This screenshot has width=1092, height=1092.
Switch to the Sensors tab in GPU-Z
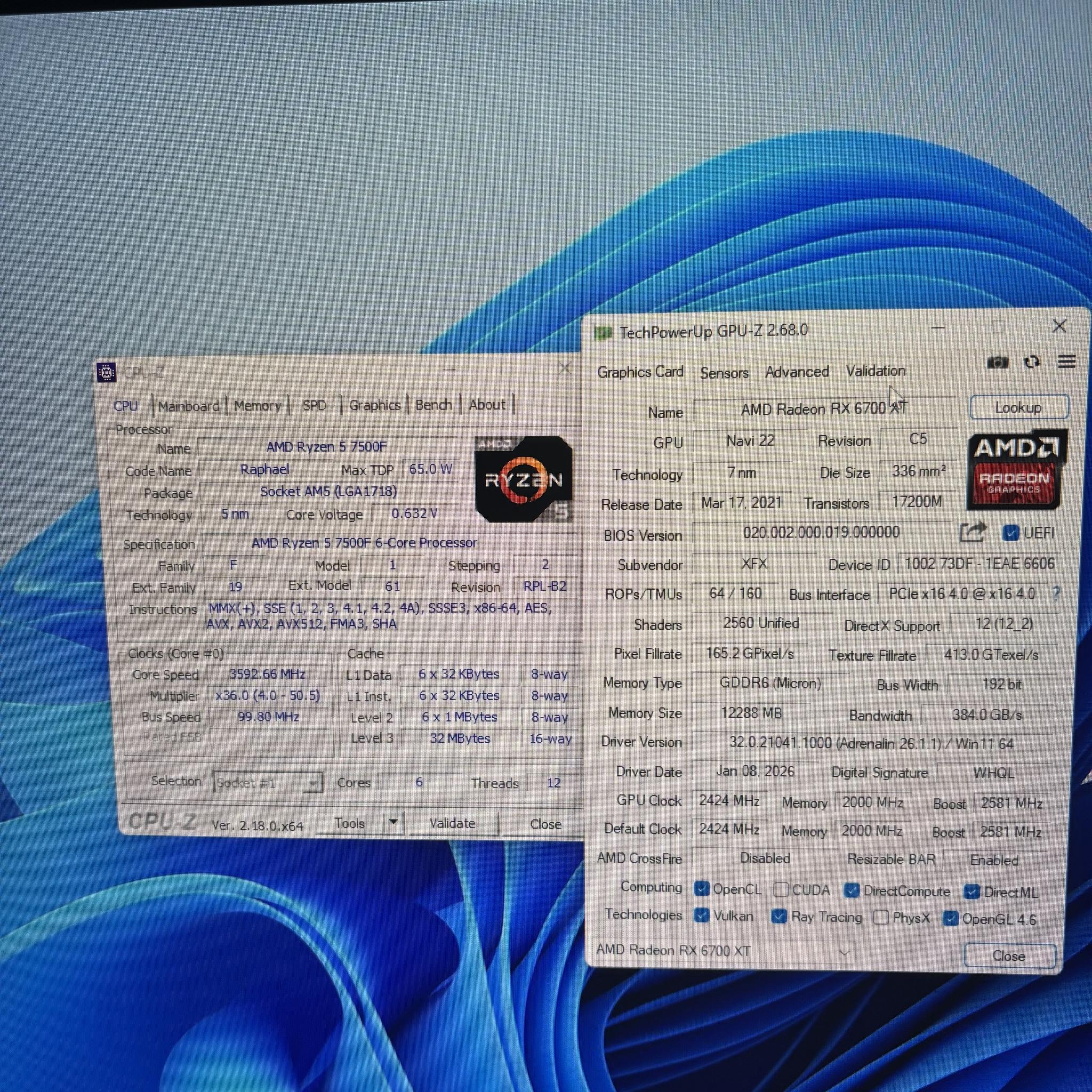[x=724, y=373]
